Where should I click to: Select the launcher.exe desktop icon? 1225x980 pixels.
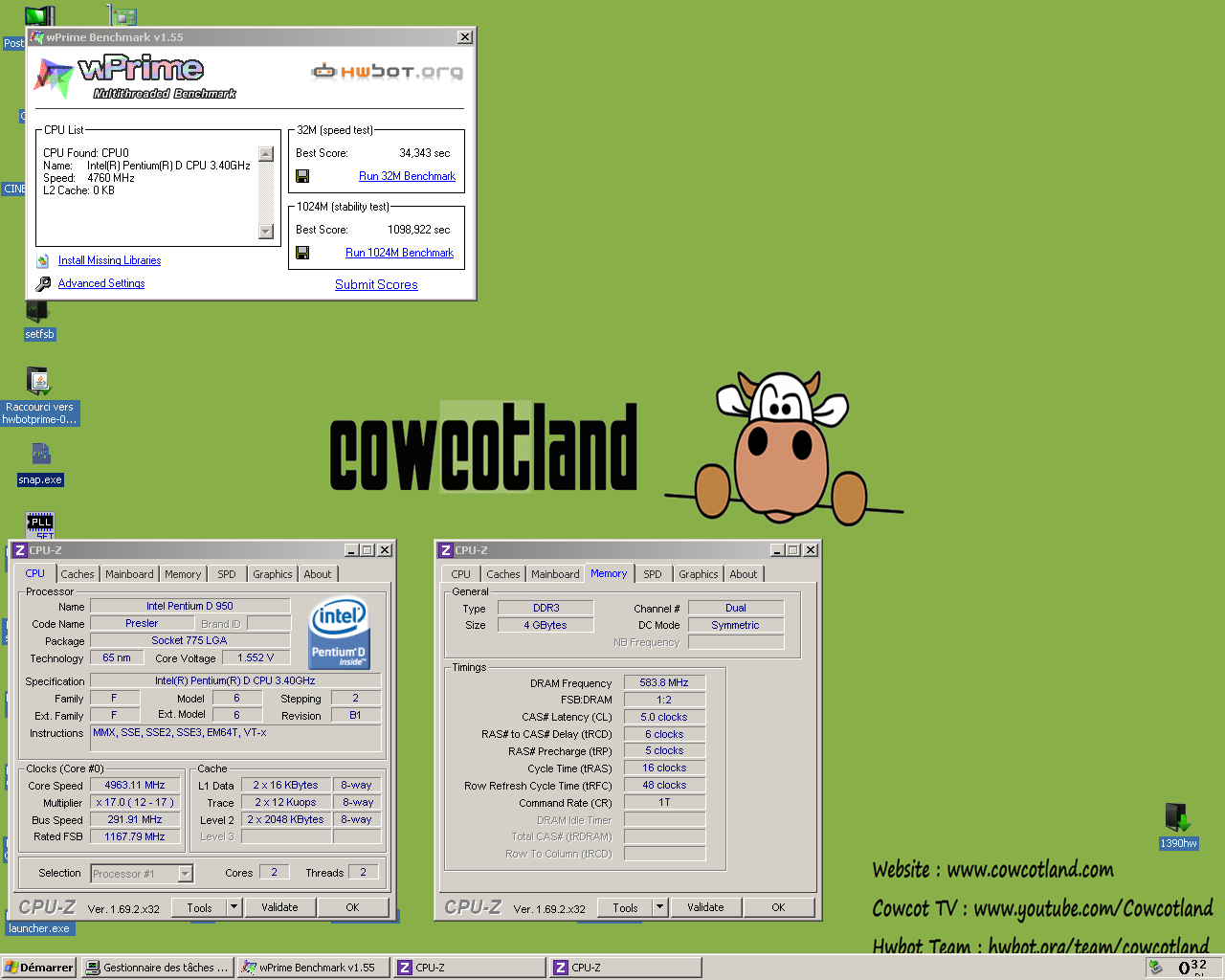click(39, 928)
